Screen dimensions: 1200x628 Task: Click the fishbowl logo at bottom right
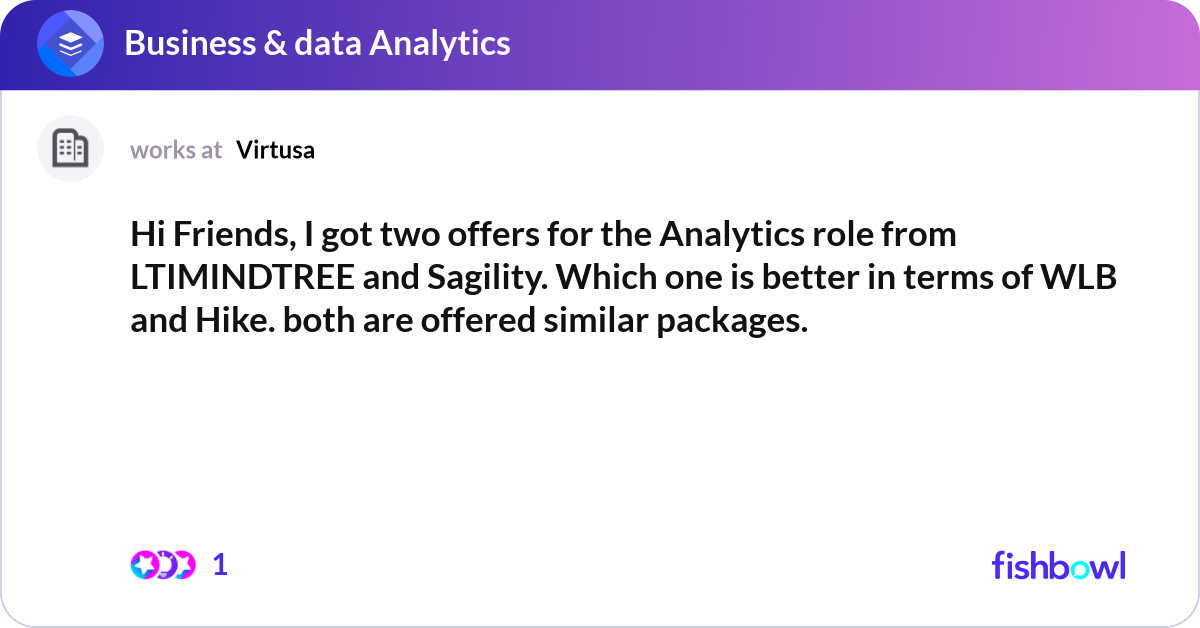click(1058, 566)
